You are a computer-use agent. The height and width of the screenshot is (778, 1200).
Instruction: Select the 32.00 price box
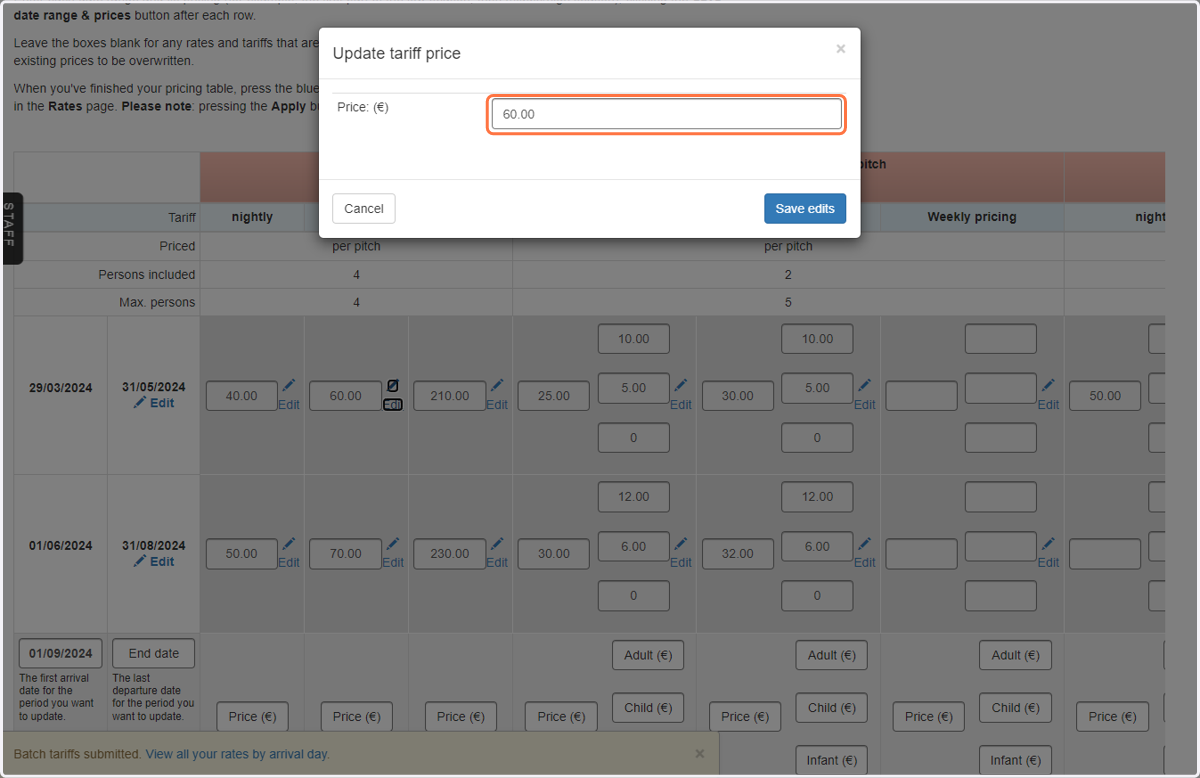(738, 554)
